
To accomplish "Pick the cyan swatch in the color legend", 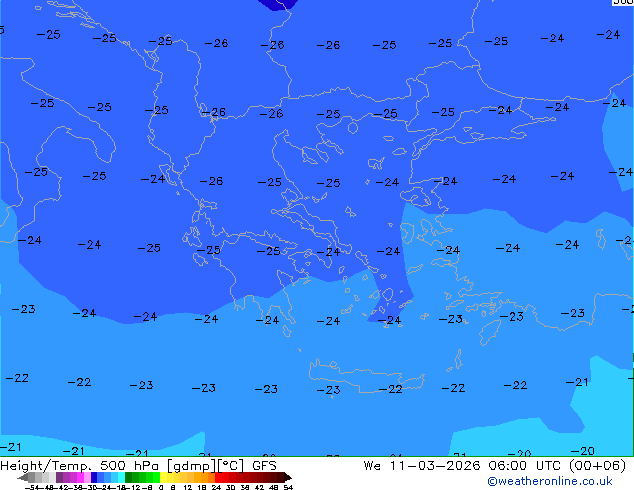I will click(x=121, y=477).
